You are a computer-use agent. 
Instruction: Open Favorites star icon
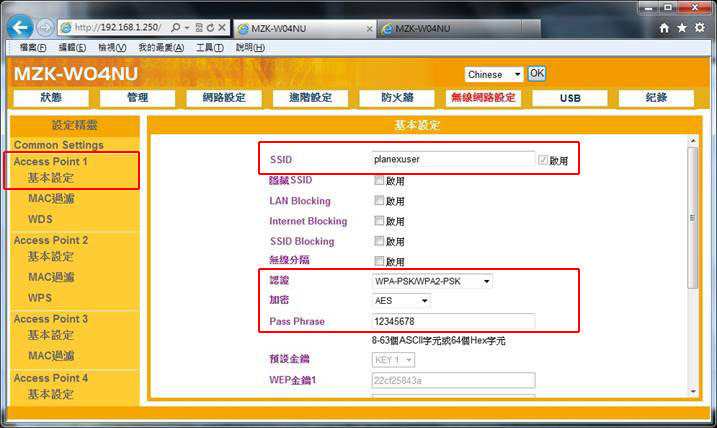coord(682,28)
